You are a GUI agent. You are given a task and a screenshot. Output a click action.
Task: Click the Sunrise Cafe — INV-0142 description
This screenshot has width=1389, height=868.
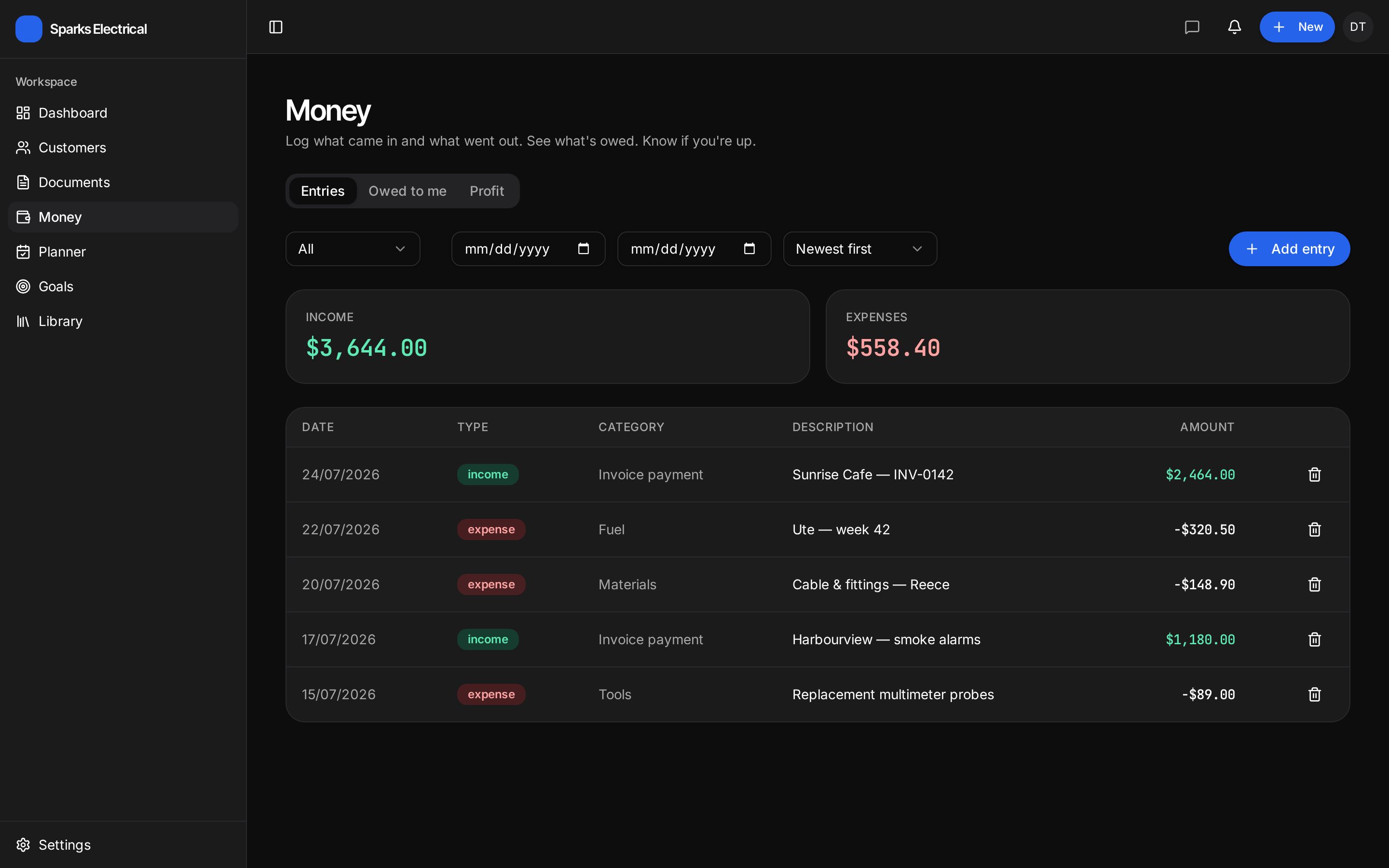[873, 475]
